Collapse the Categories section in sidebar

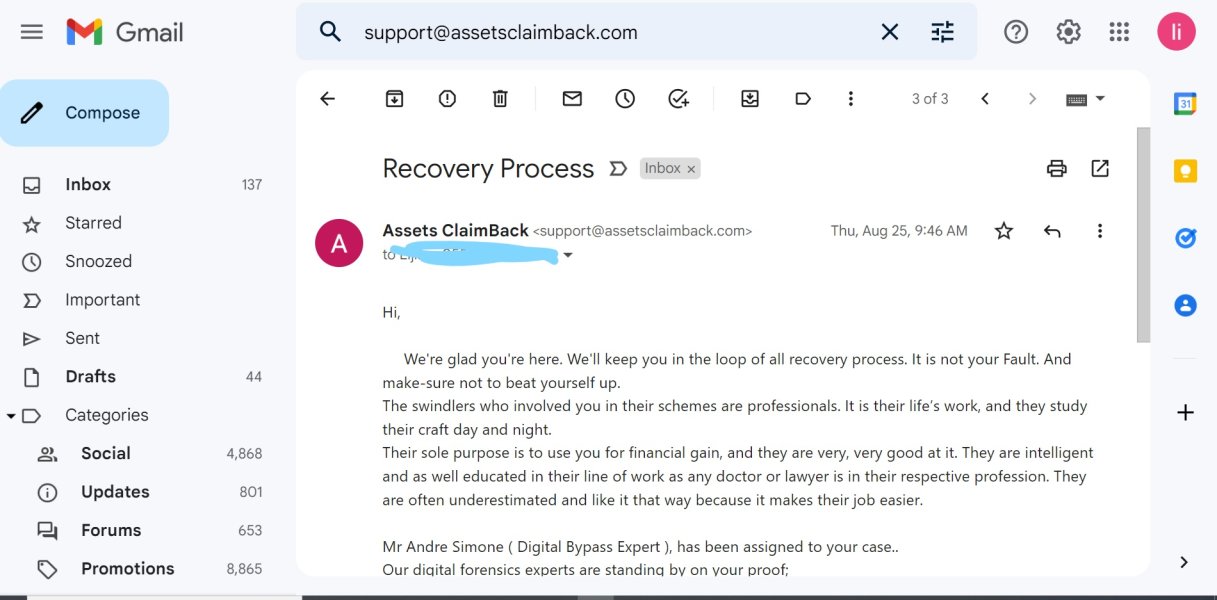point(11,415)
